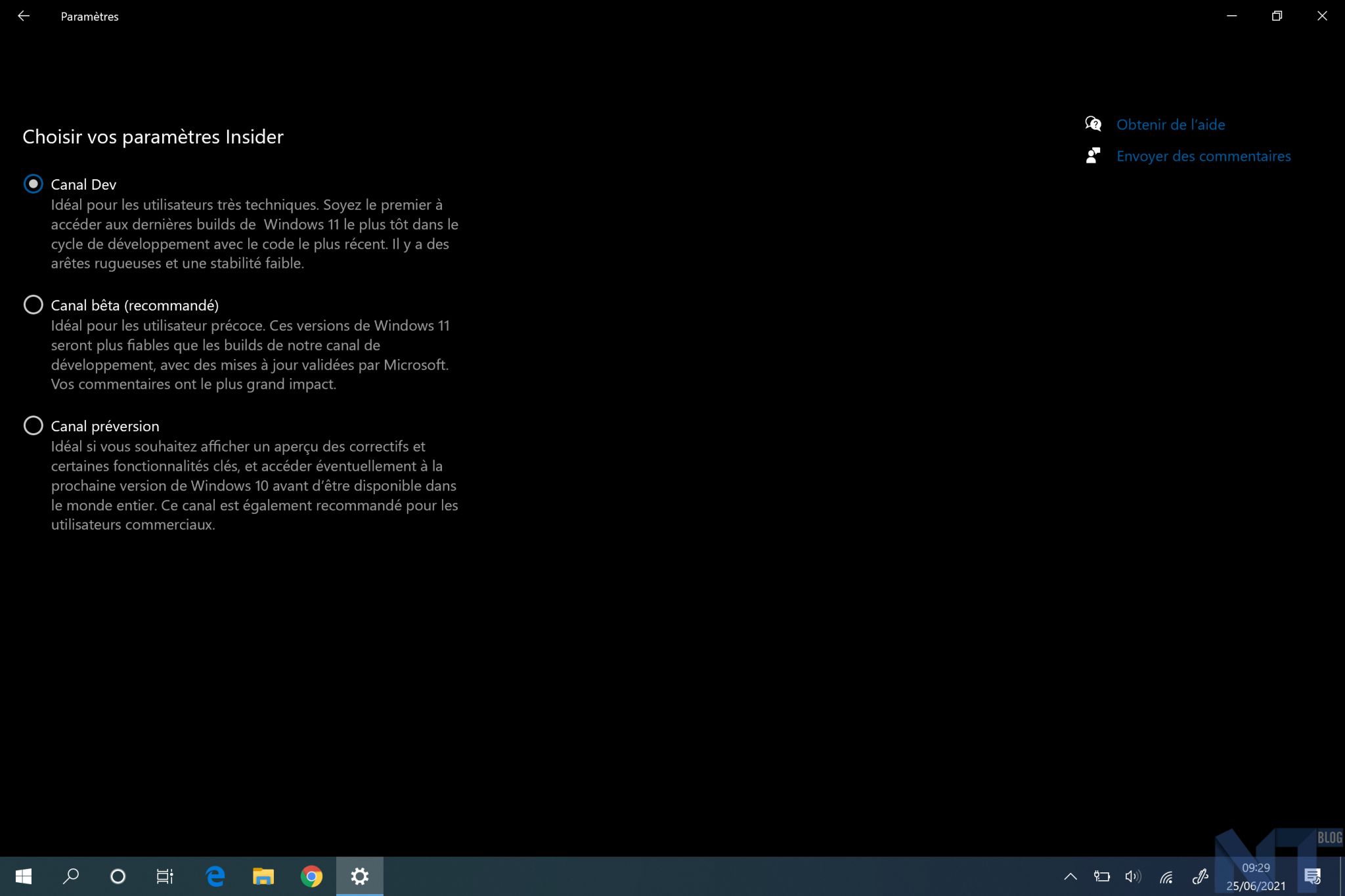Launch Microsoft Edge from taskbar
Image resolution: width=1345 pixels, height=896 pixels.
[215, 876]
